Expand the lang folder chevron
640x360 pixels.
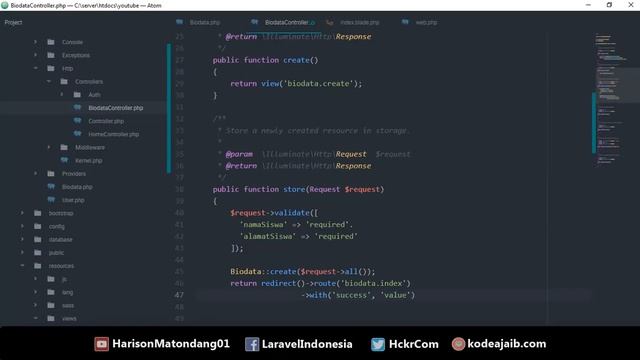[36, 292]
